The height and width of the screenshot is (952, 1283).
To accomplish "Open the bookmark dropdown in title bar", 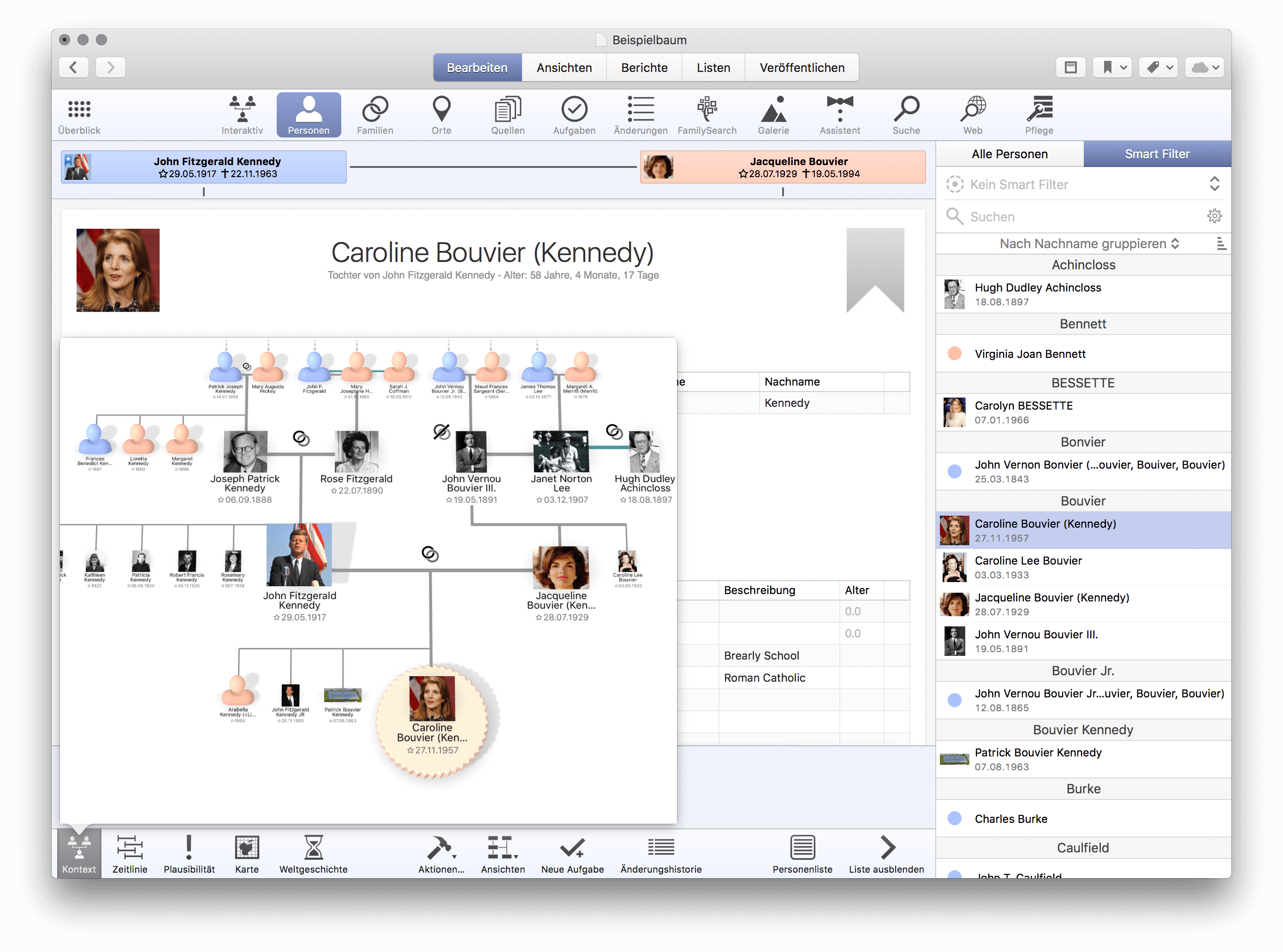I will tap(1112, 67).
